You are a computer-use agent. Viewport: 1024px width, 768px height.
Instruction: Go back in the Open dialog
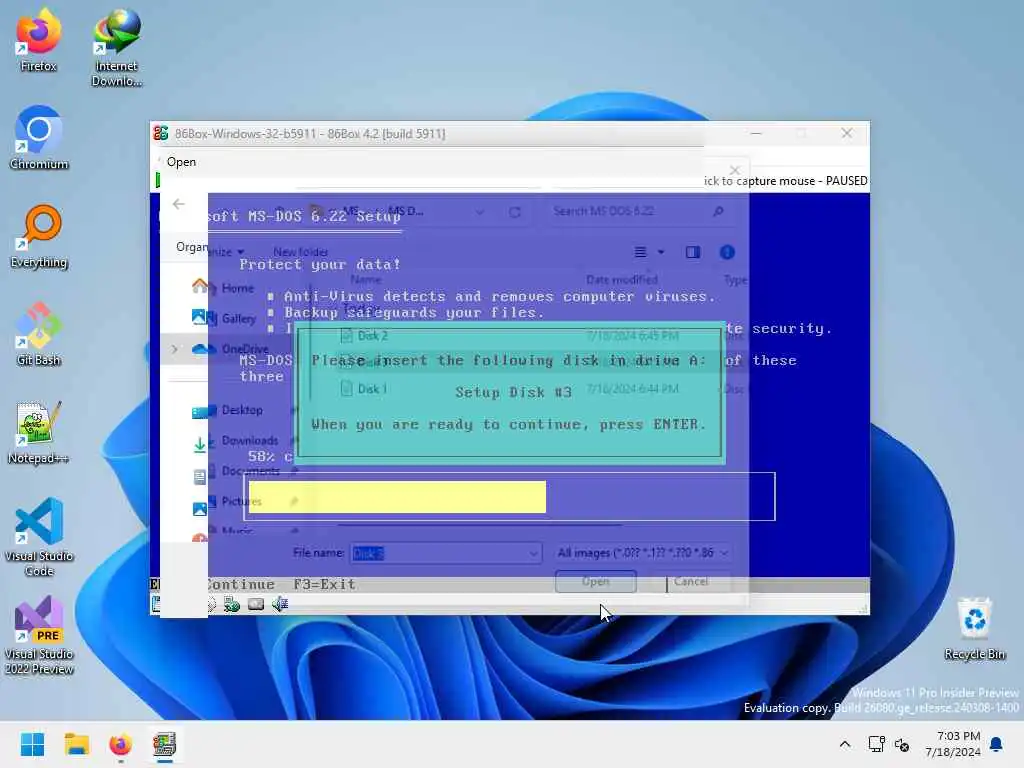point(179,204)
